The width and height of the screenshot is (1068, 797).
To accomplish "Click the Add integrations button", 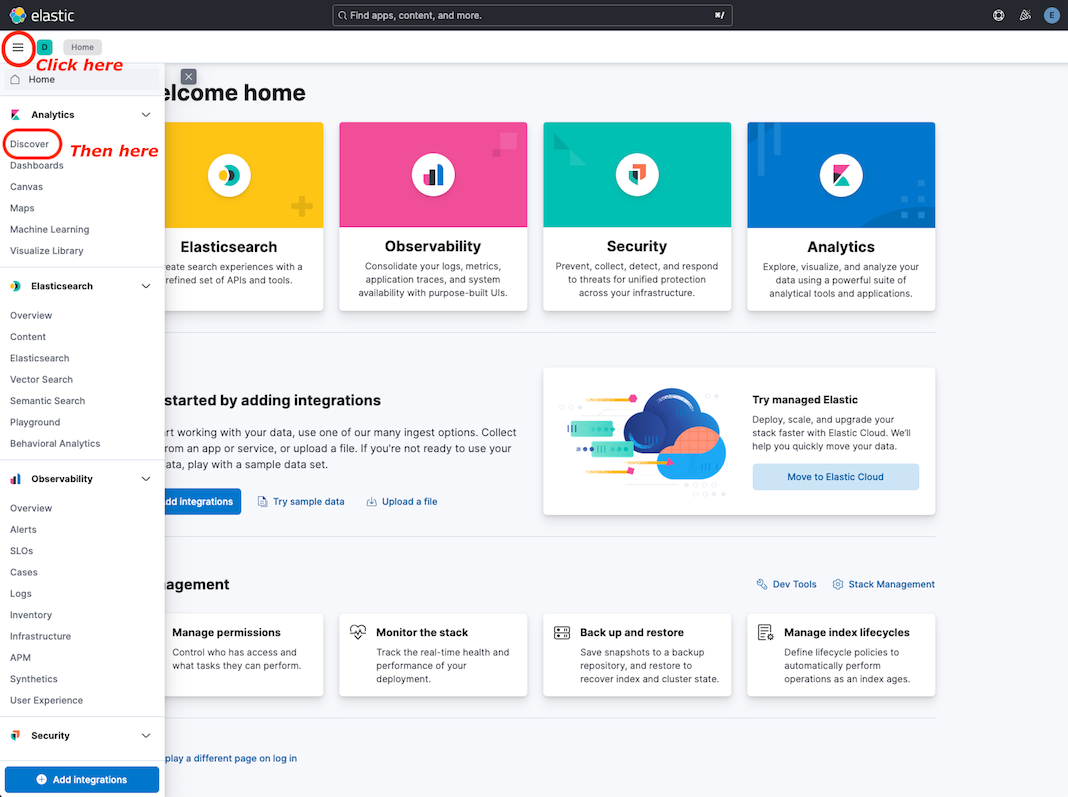I will pyautogui.click(x=81, y=779).
